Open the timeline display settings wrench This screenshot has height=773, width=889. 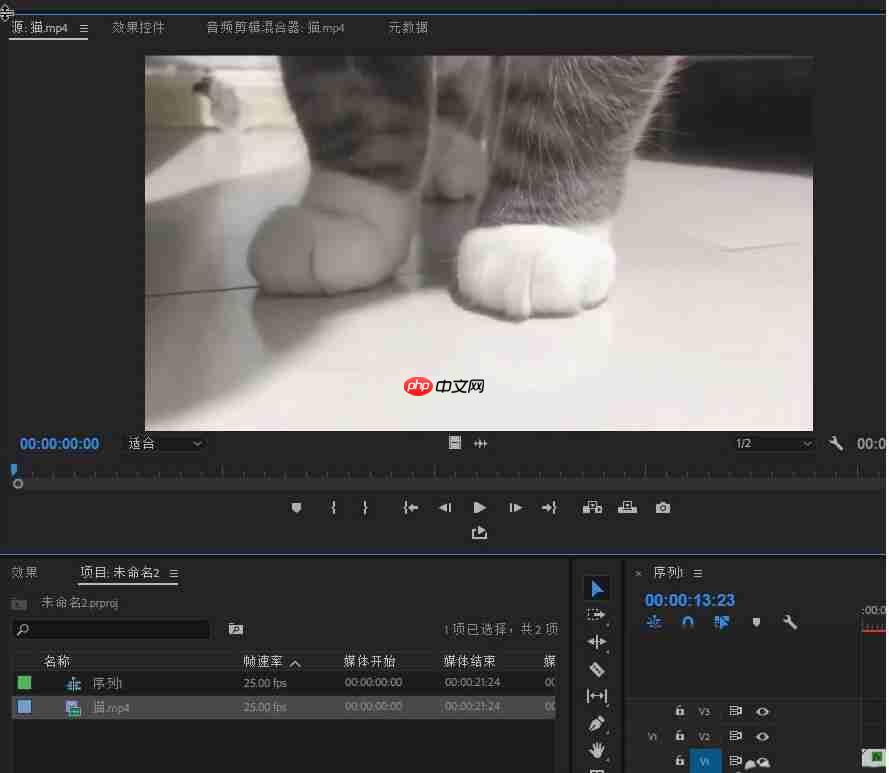[x=789, y=622]
